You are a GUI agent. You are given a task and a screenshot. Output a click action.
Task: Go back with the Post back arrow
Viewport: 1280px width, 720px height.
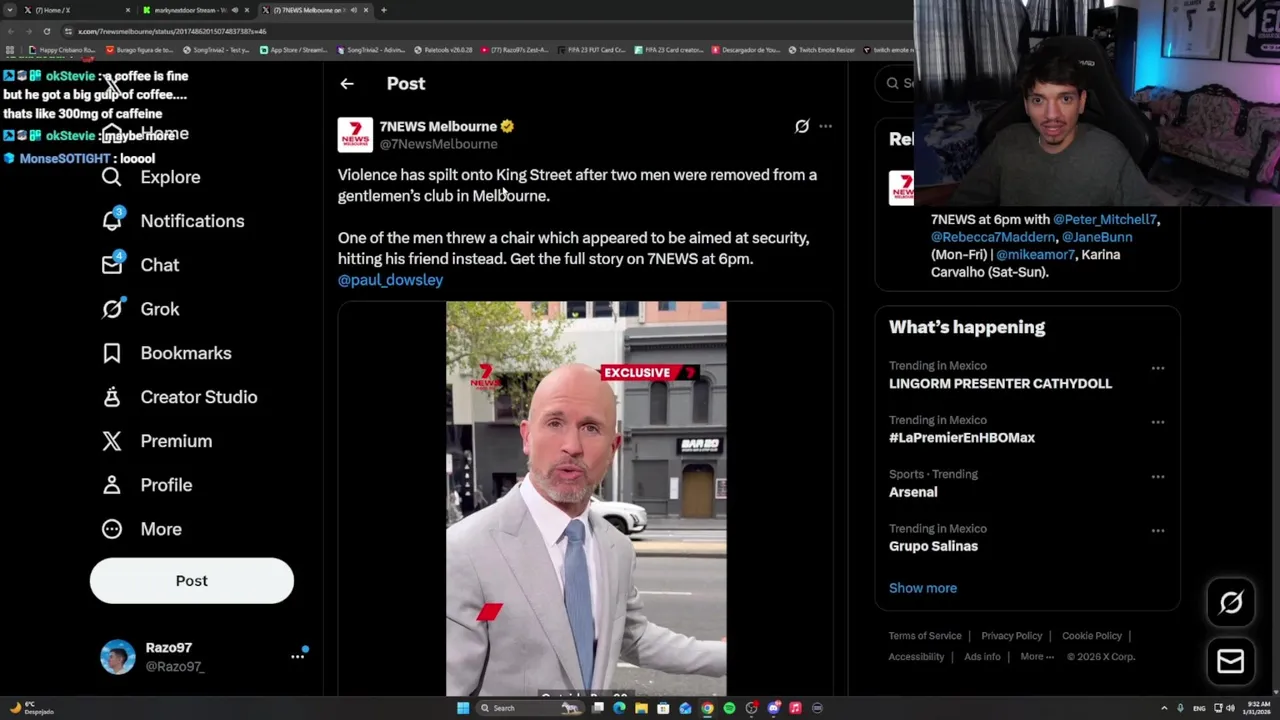tap(347, 84)
